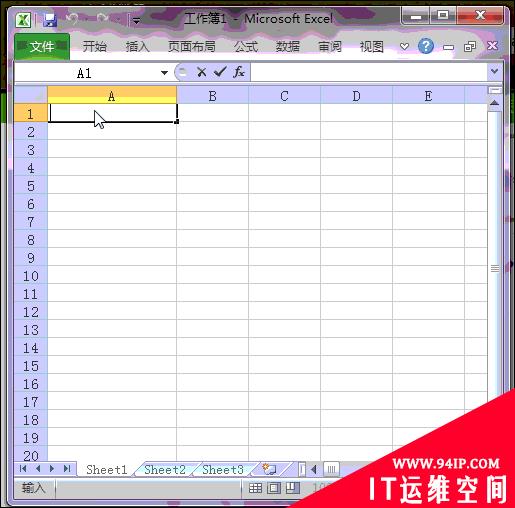Screen dimensions: 515x508
Task: Go to last sheet navigation arrow
Action: coord(67,469)
